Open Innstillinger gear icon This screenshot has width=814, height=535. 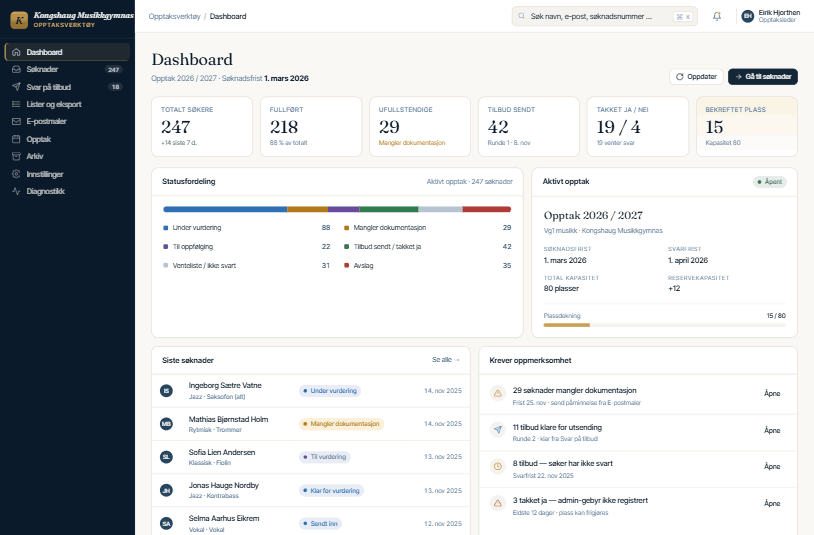tap(16, 174)
